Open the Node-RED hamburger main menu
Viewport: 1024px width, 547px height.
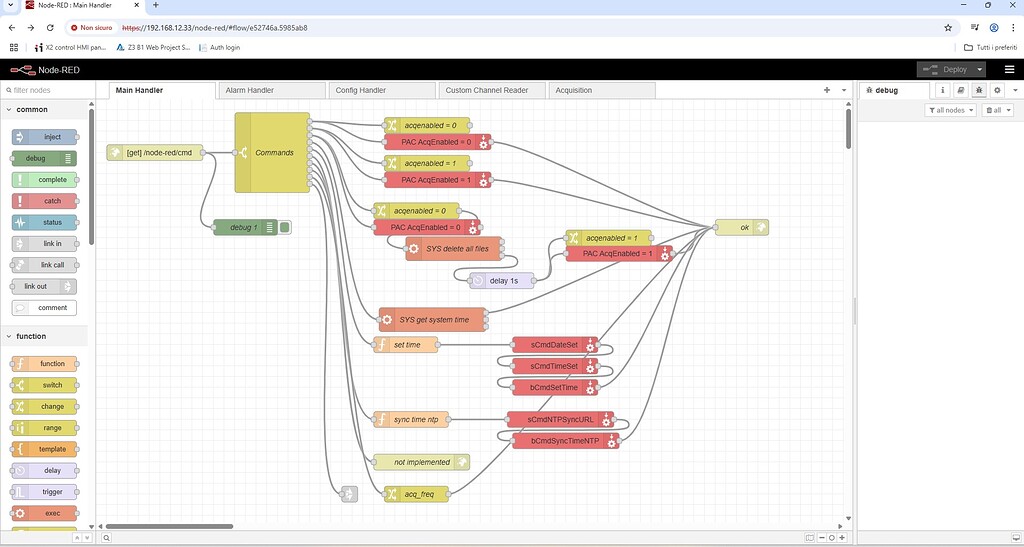1009,69
